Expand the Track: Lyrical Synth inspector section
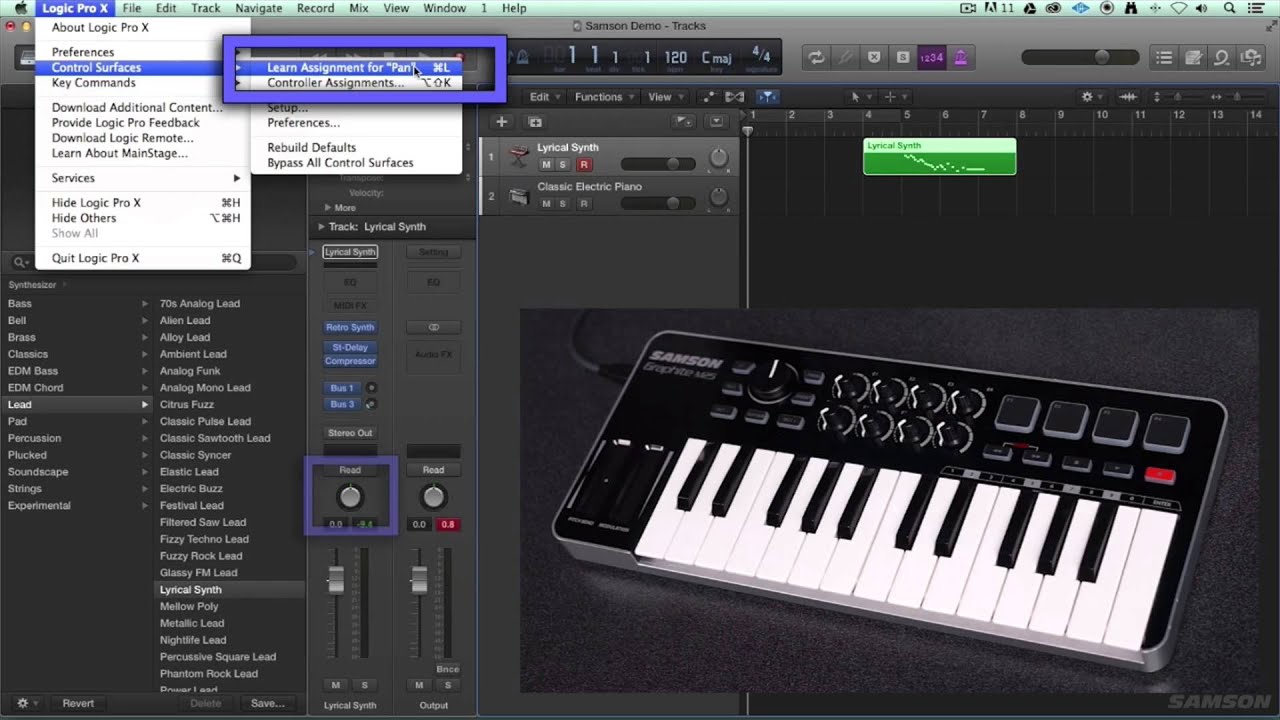1280x720 pixels. click(x=323, y=227)
